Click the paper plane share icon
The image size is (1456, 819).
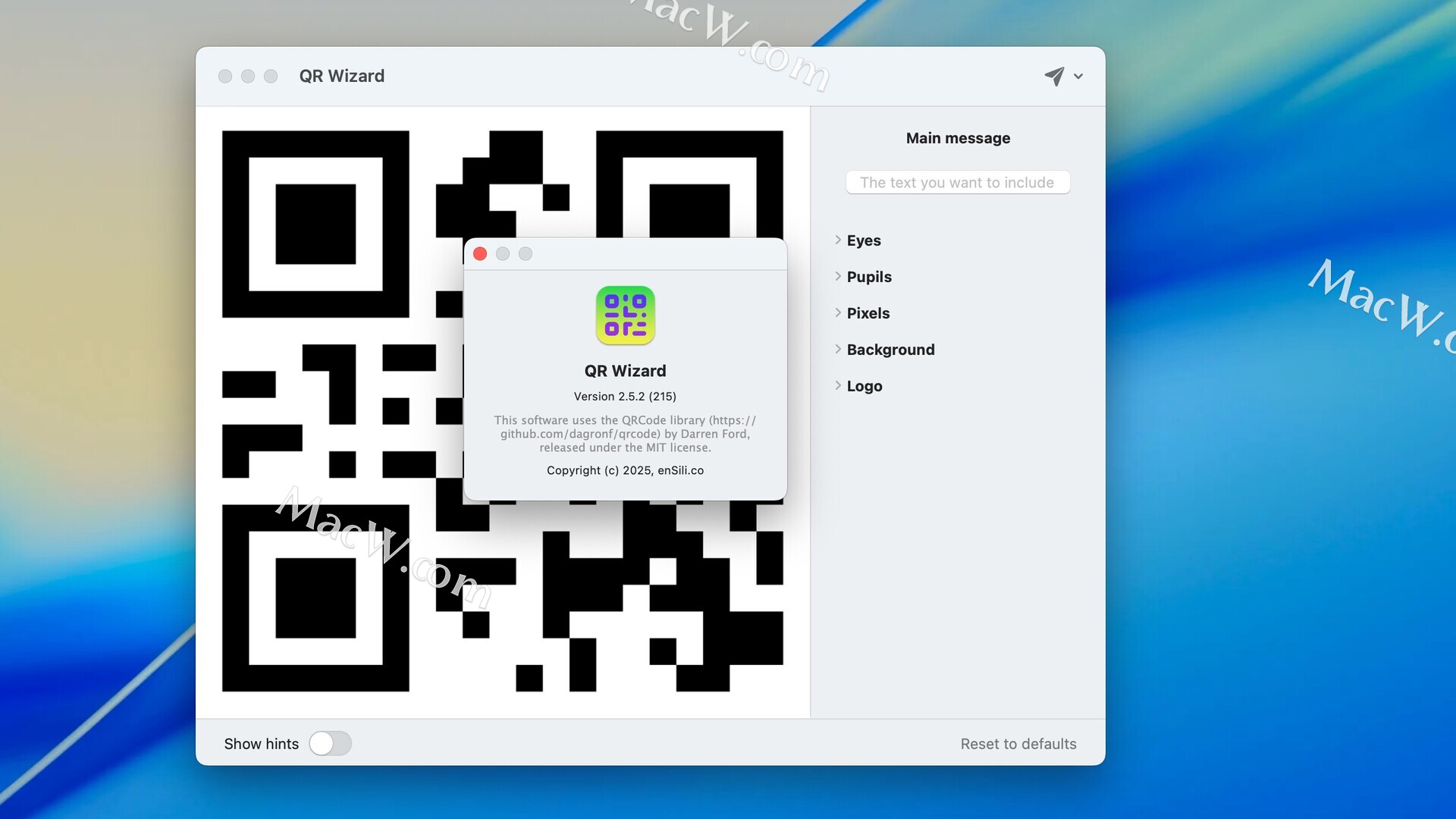1054,76
